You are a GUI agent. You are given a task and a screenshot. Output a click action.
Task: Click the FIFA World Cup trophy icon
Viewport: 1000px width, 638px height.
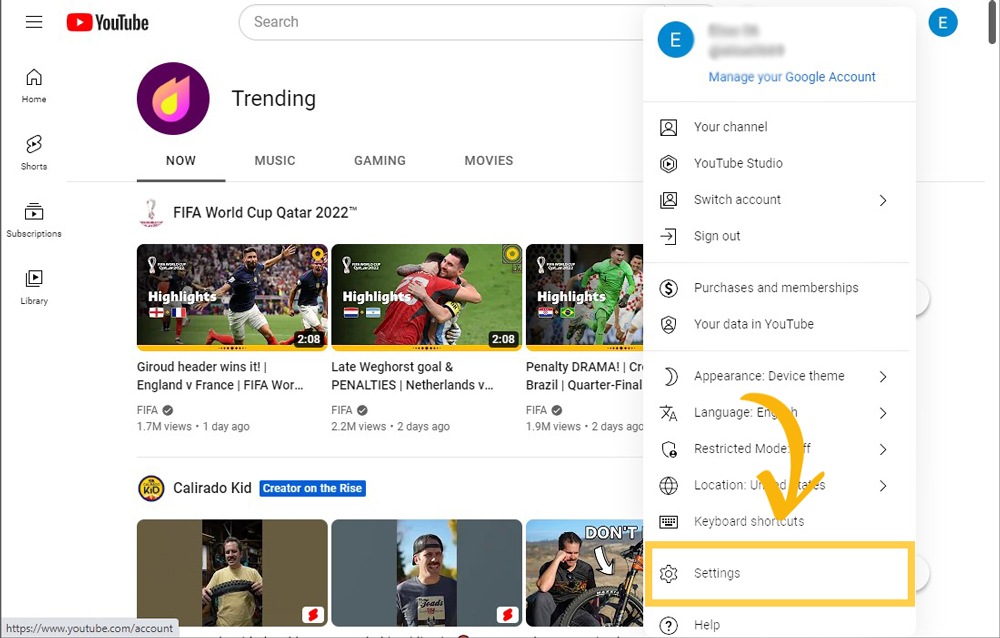[151, 213]
